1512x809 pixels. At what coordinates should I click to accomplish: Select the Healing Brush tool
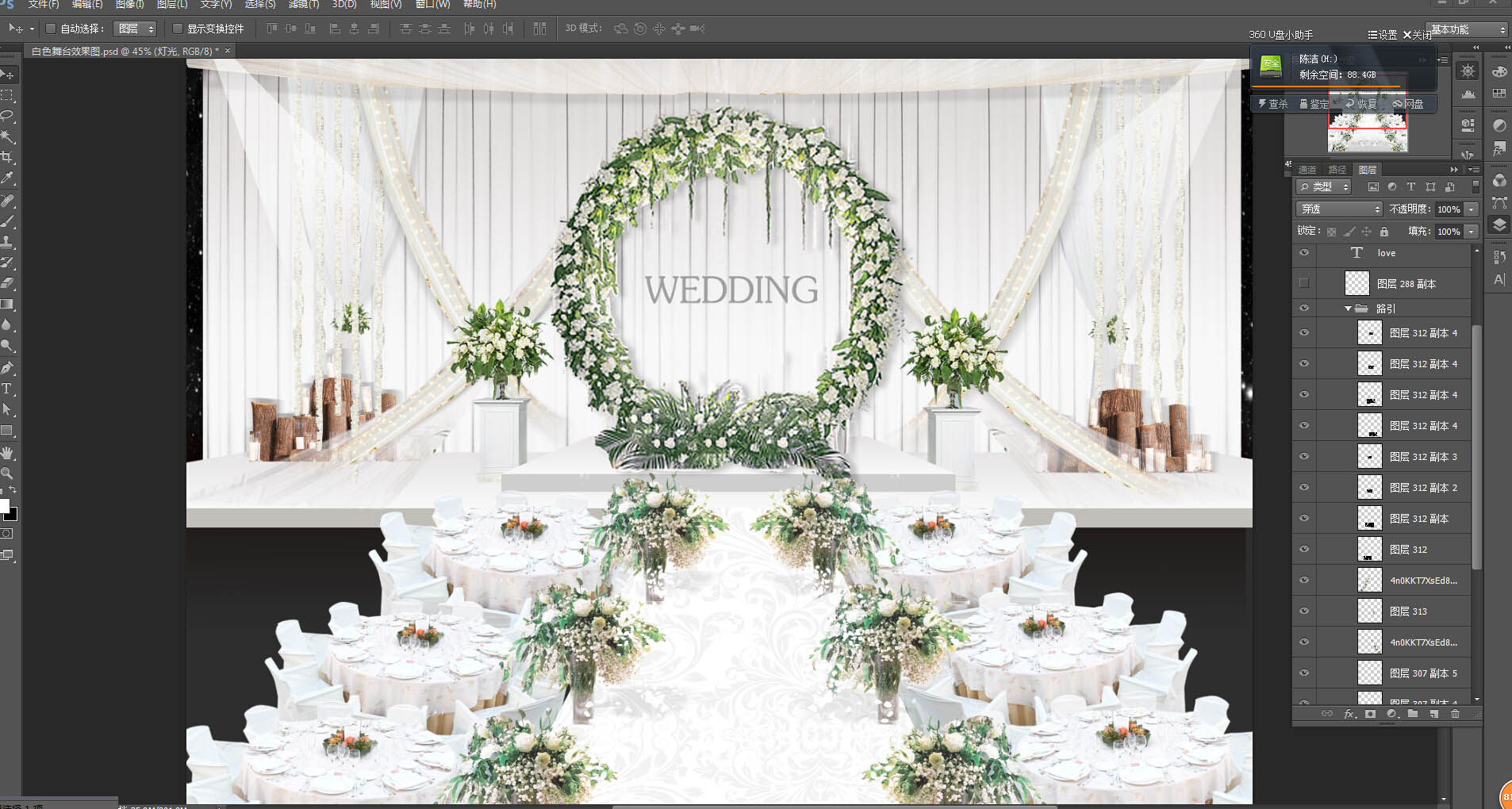(x=7, y=201)
